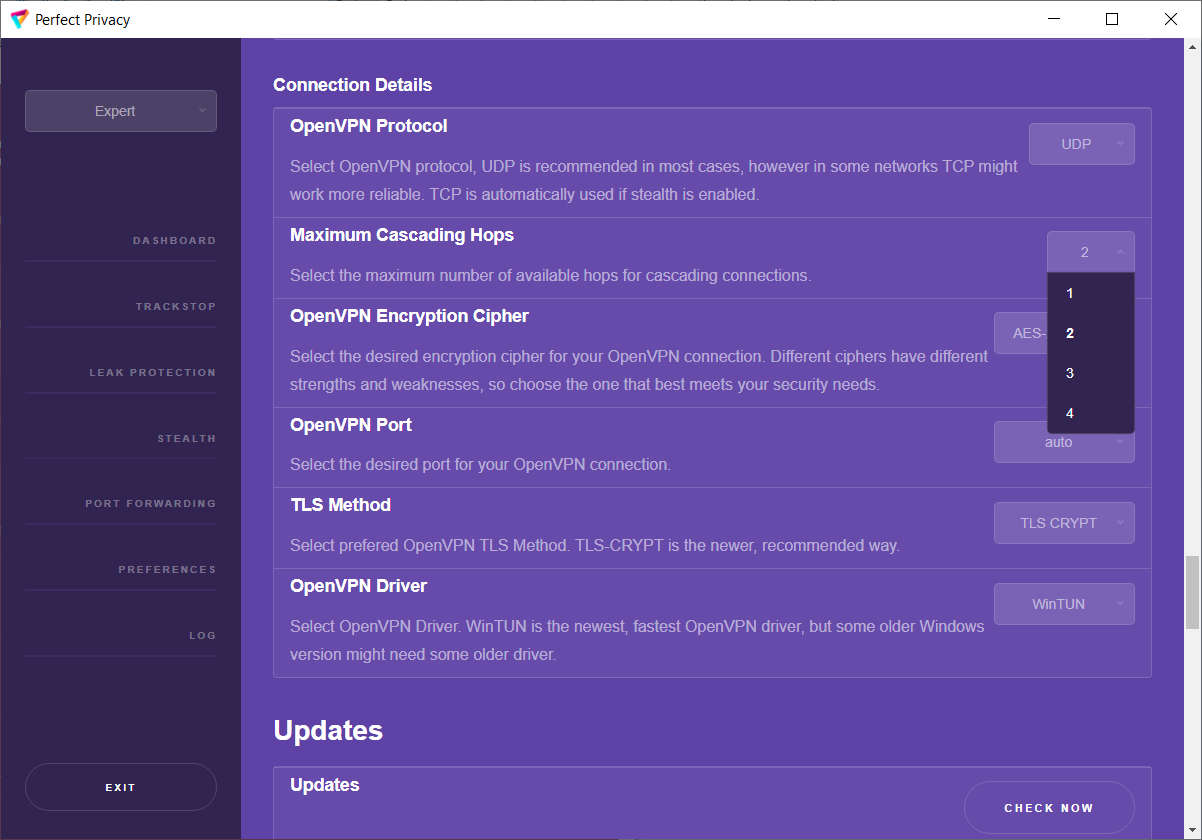Viewport: 1202px width, 840px height.
Task: Click the Check Now updates button
Action: pyautogui.click(x=1049, y=808)
